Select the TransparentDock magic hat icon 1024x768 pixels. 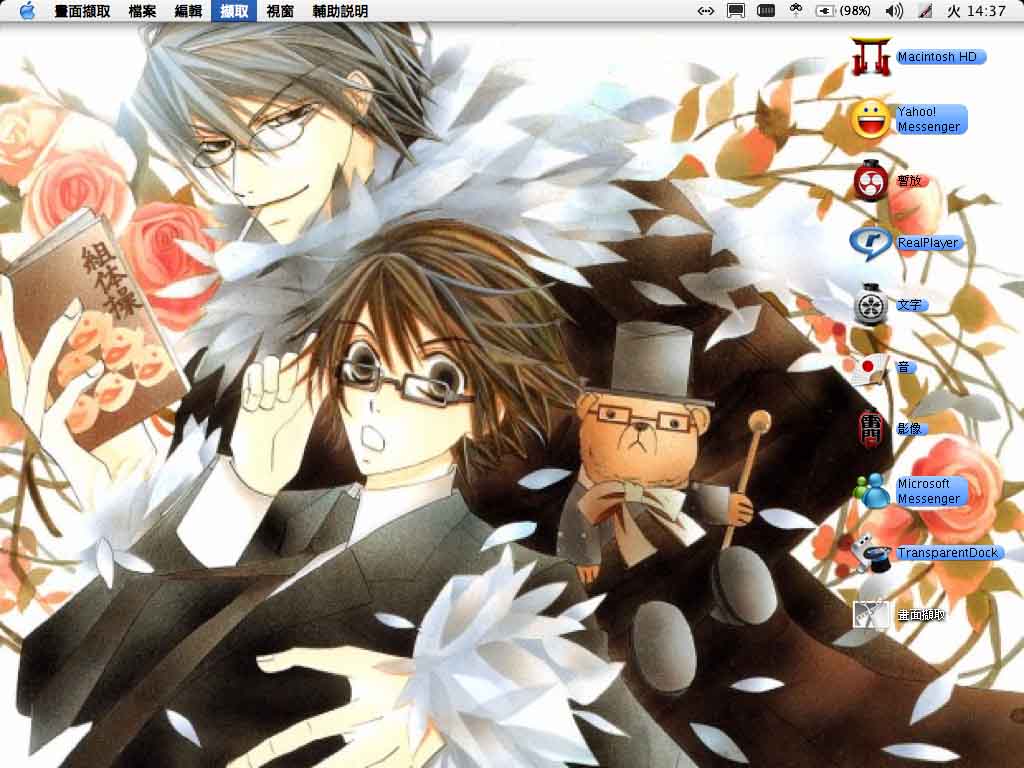(871, 553)
